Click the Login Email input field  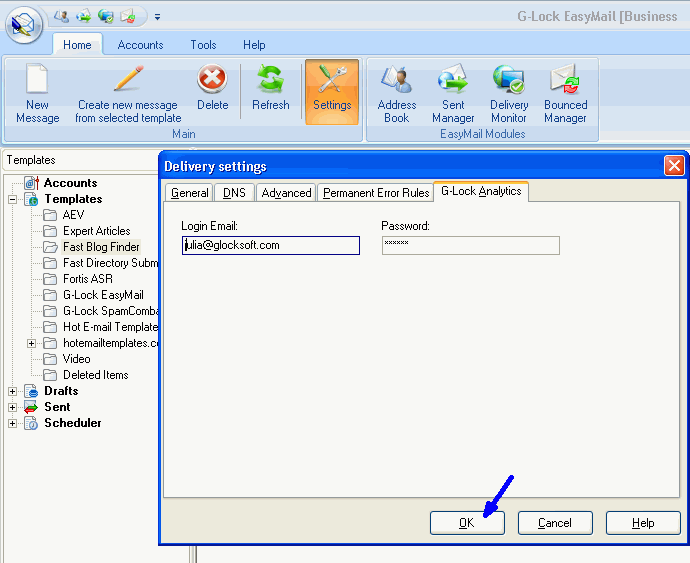[x=271, y=245]
